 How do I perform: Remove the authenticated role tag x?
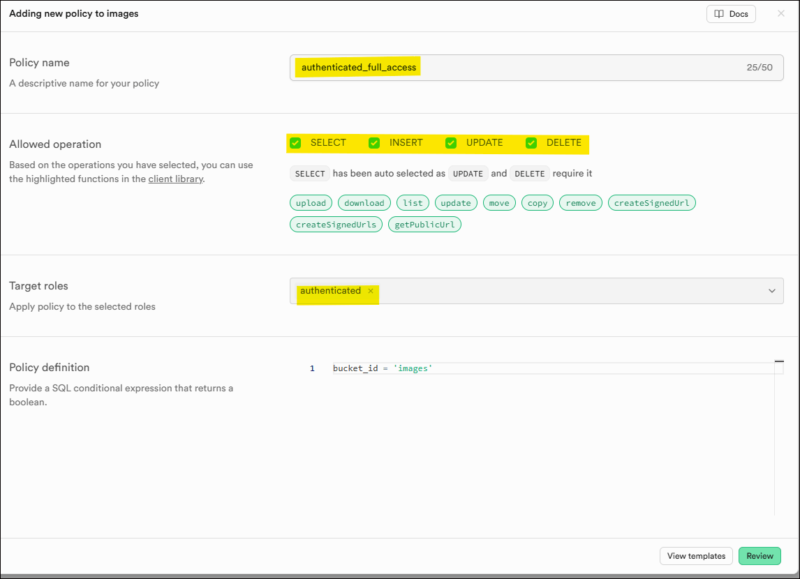pos(370,291)
